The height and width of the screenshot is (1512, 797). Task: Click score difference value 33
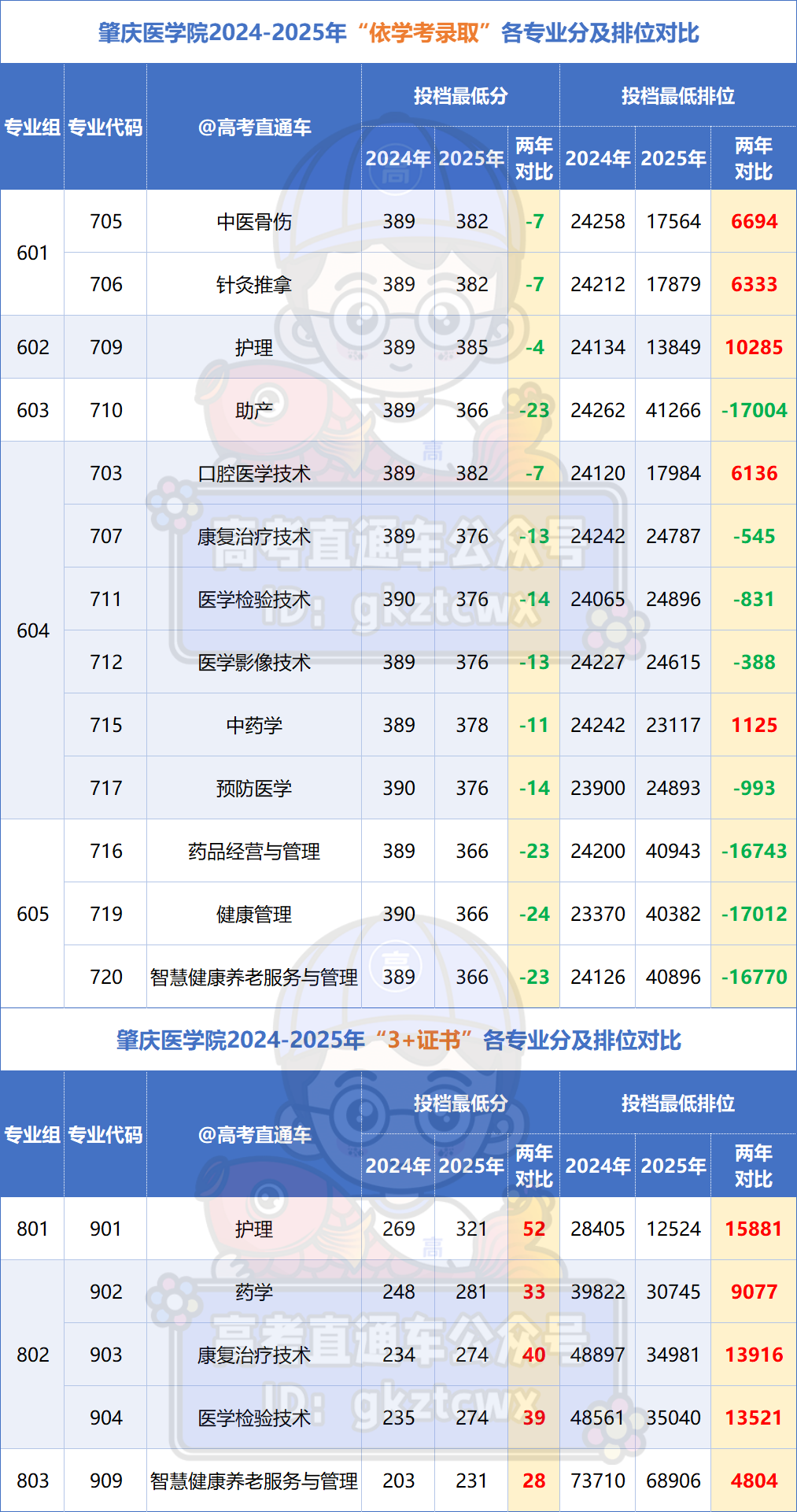(x=534, y=1292)
